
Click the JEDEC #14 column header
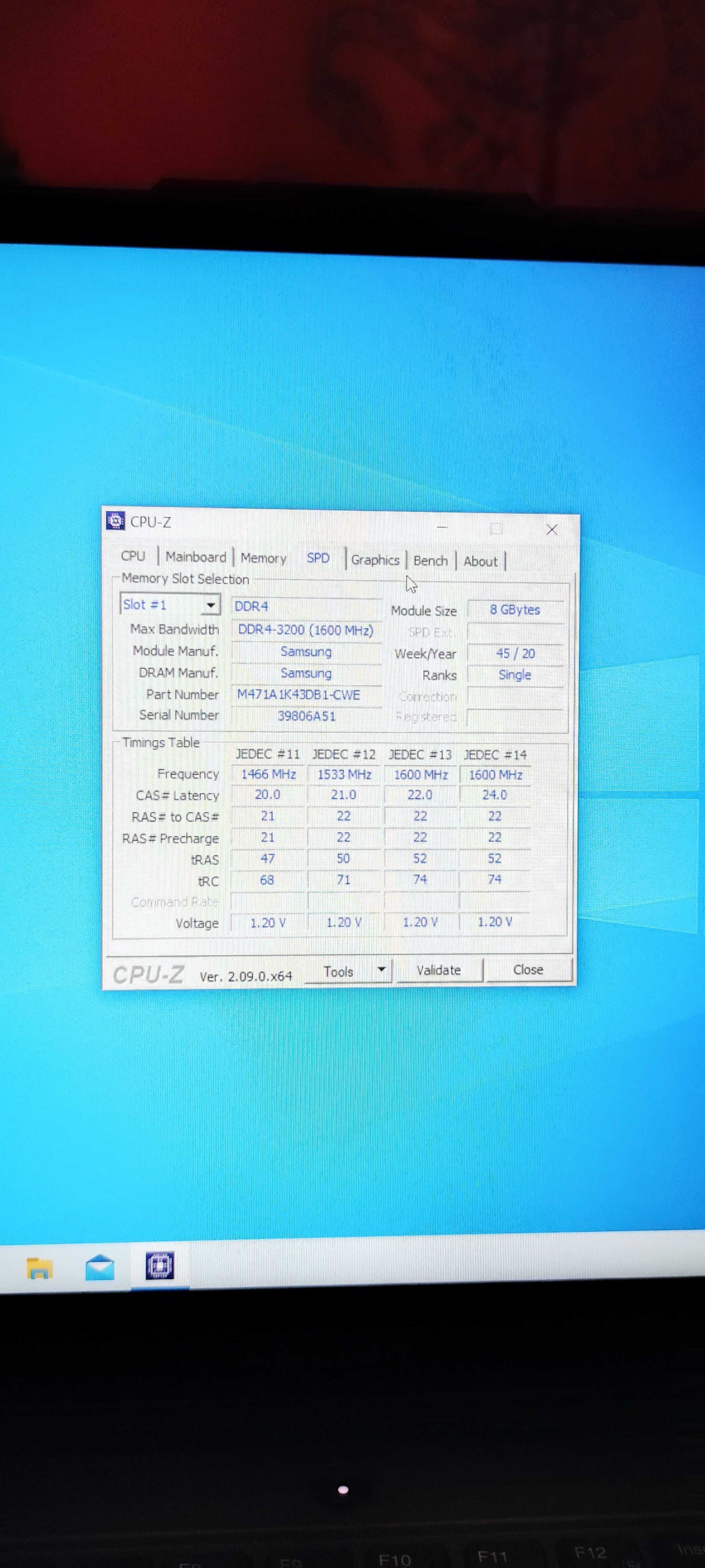point(495,756)
